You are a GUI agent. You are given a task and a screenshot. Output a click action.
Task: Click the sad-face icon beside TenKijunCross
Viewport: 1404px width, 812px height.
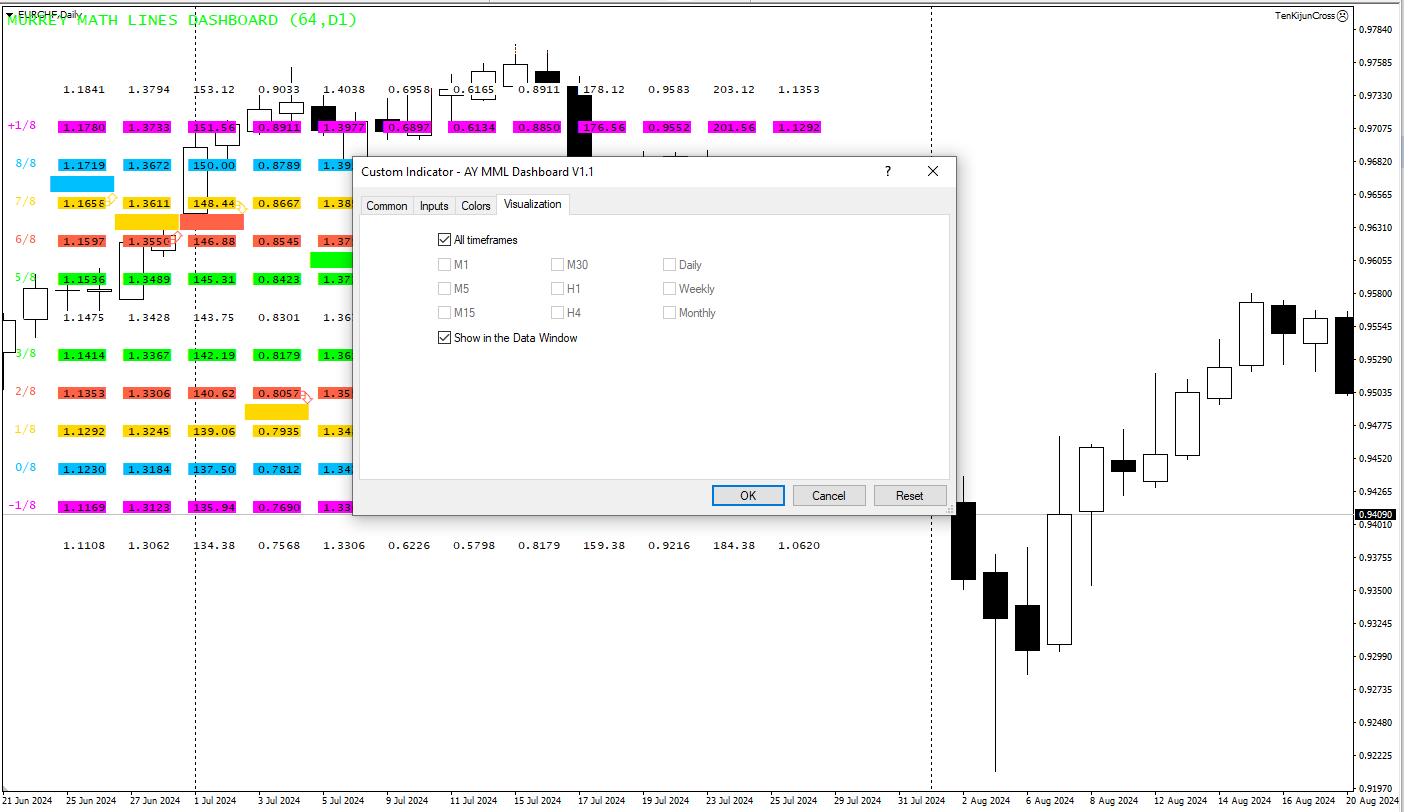tap(1343, 16)
